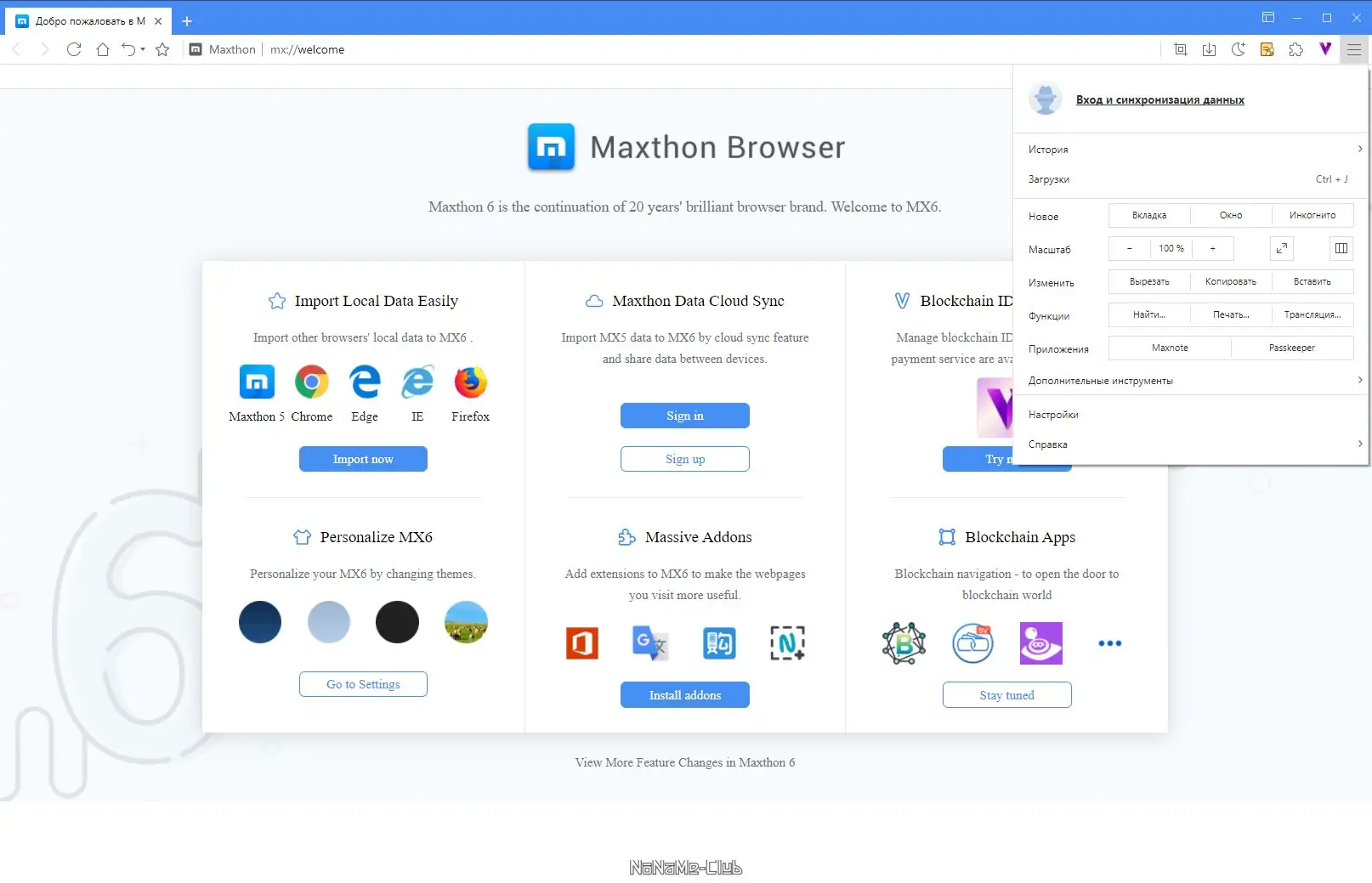Click the Internet Explorer icon
Screen dimensions: 1372x883
[417, 382]
